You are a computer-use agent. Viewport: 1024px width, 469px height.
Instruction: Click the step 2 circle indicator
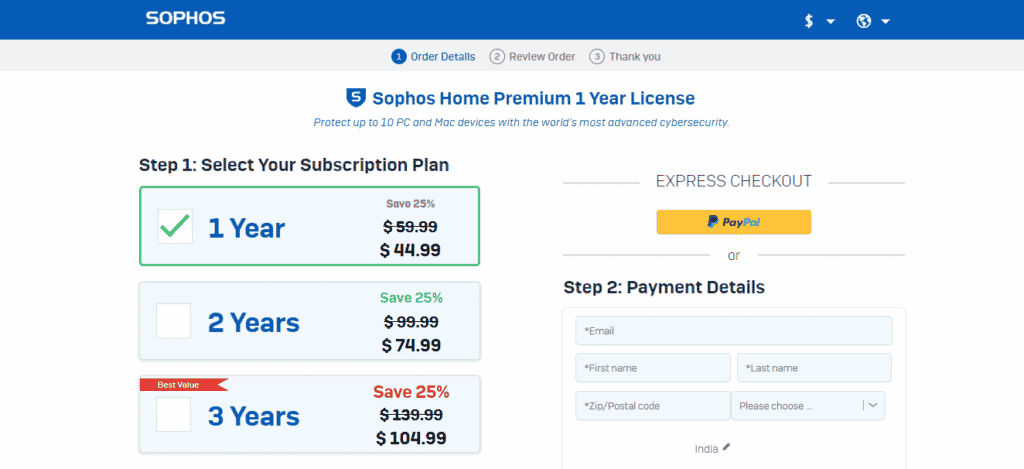click(x=497, y=57)
